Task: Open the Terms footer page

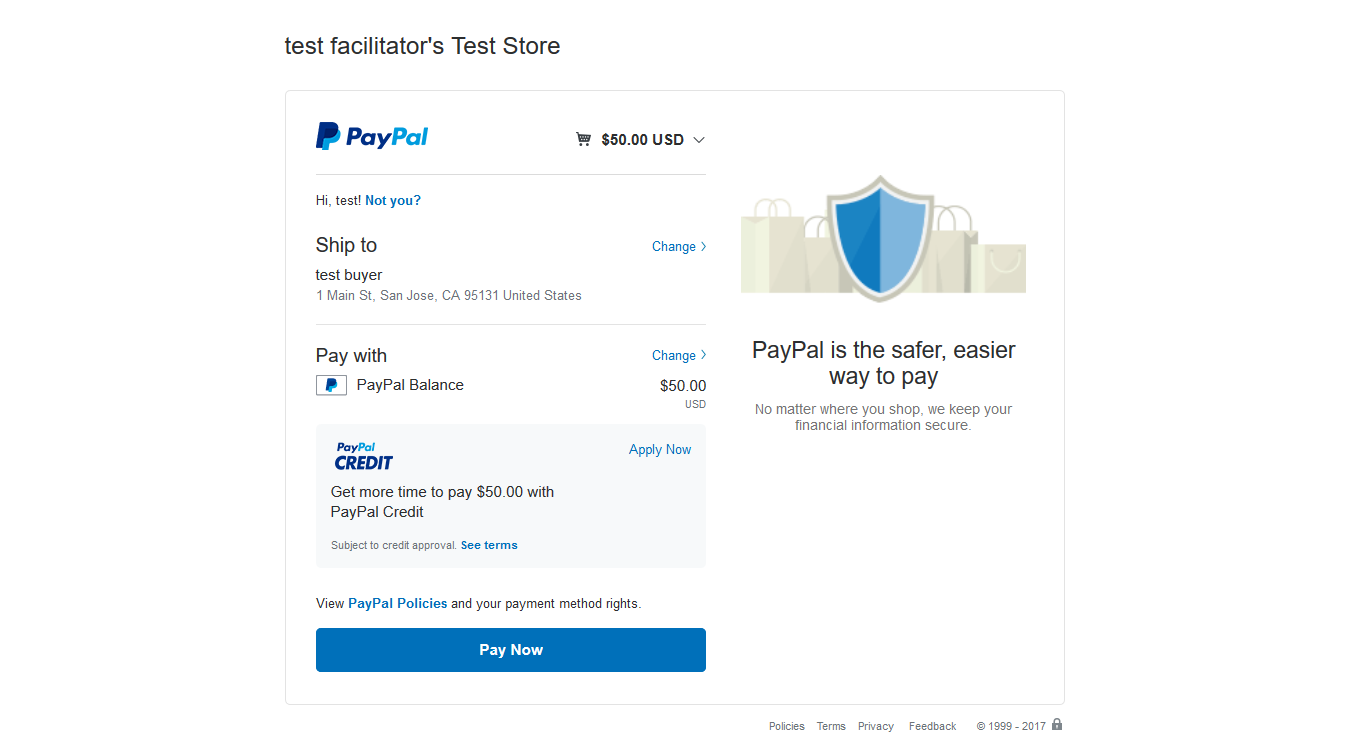Action: coord(831,726)
